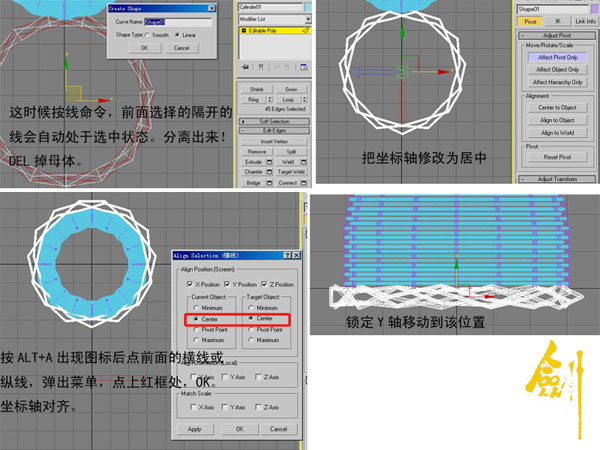
Task: Open Weld settings box icon
Action: click(303, 162)
